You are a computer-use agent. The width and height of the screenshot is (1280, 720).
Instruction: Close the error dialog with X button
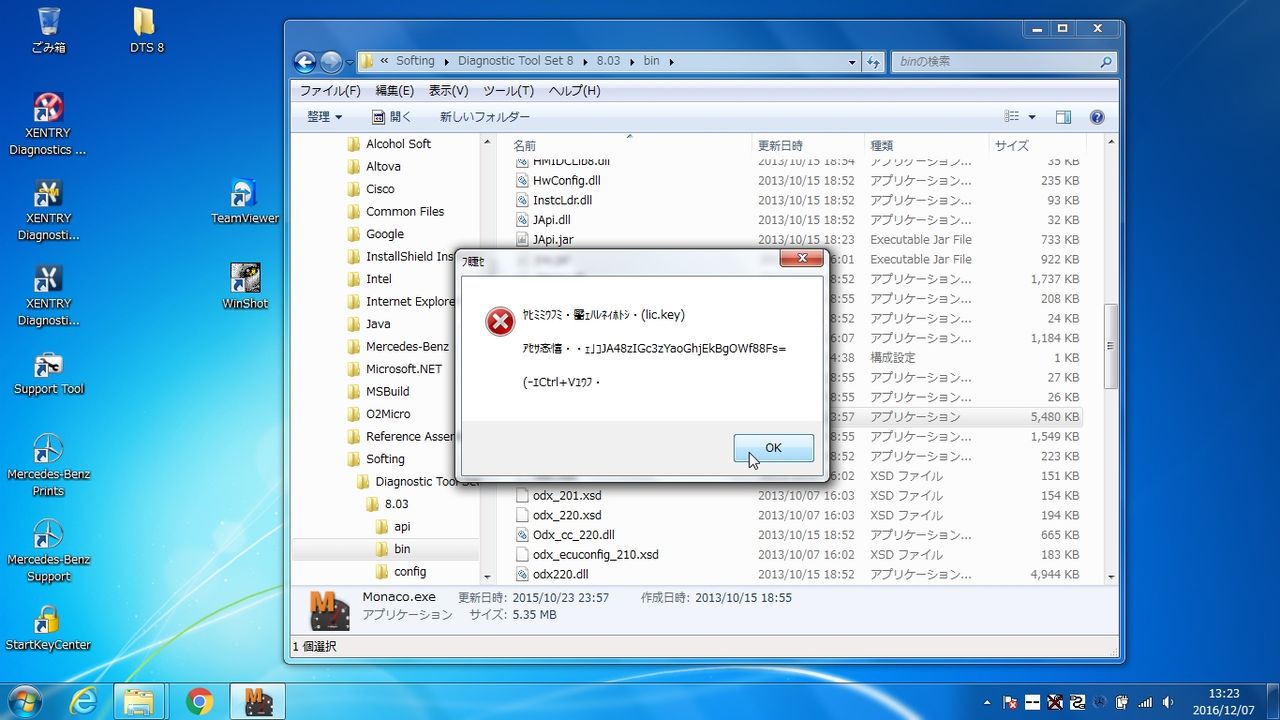[x=801, y=259]
